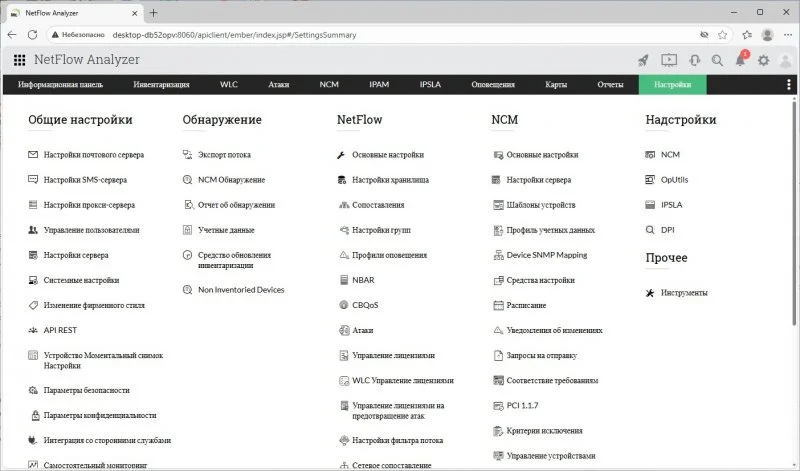Screen dimensions: 800x471
Task: Open NCM Обнаружение link
Action: (x=232, y=180)
